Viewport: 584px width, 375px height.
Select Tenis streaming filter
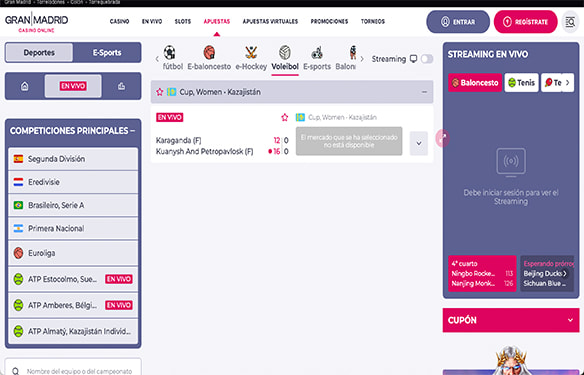[x=521, y=83]
